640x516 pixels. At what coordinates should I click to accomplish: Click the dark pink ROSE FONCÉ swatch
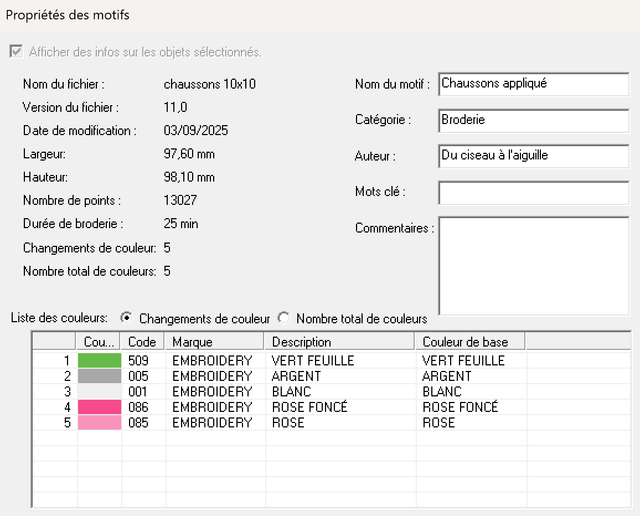(x=99, y=408)
